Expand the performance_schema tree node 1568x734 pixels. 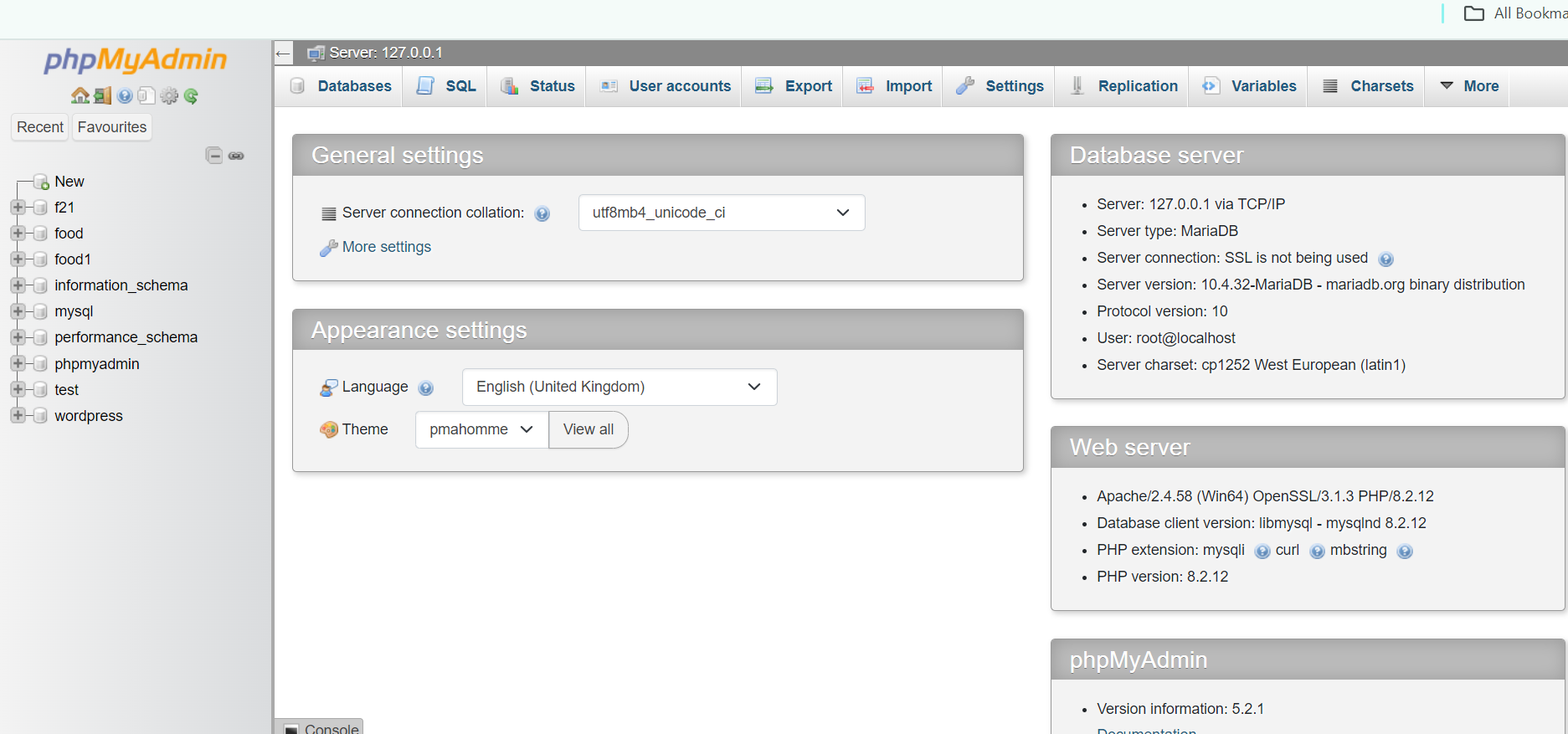(x=18, y=337)
